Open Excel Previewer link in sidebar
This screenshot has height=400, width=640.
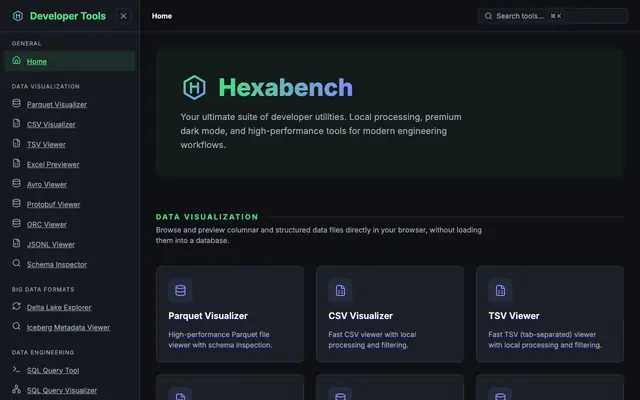[x=53, y=164]
